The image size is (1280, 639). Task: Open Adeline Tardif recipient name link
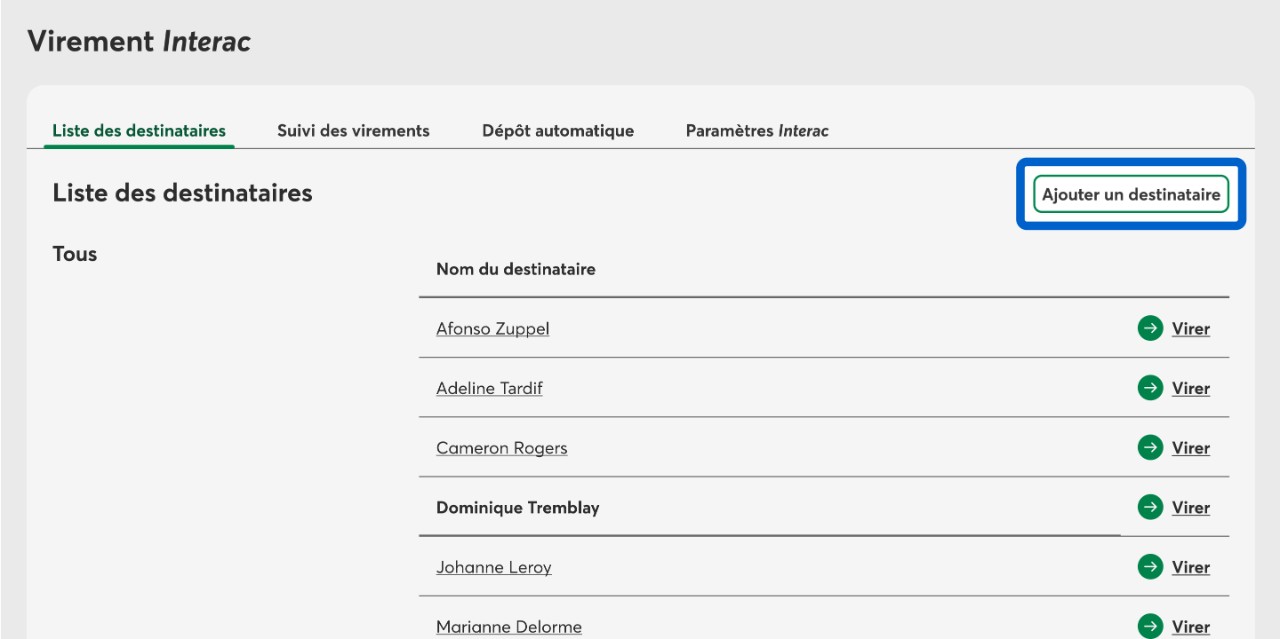(x=489, y=388)
